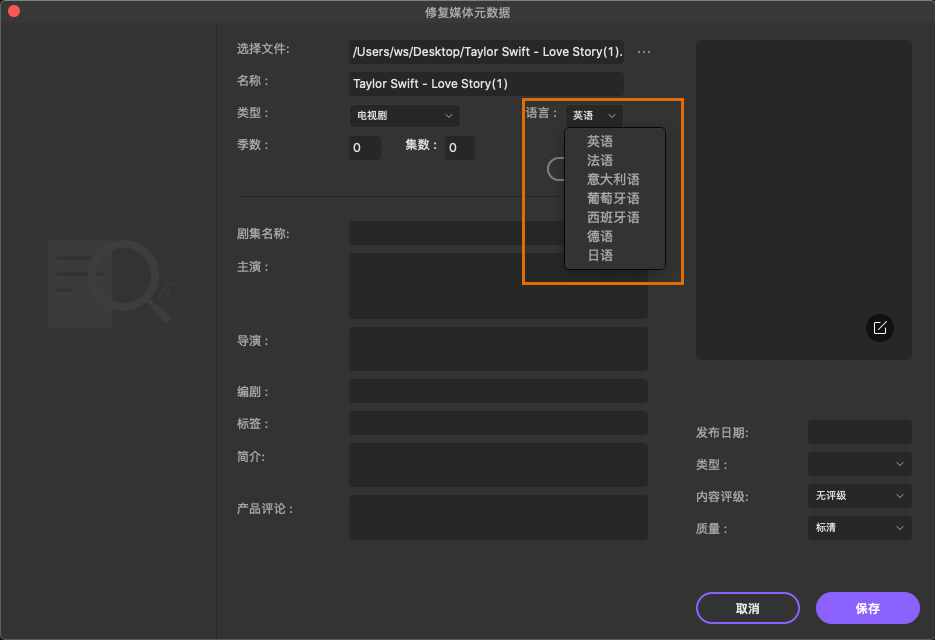
Task: Select 意大利语 from the language list
Action: point(614,178)
